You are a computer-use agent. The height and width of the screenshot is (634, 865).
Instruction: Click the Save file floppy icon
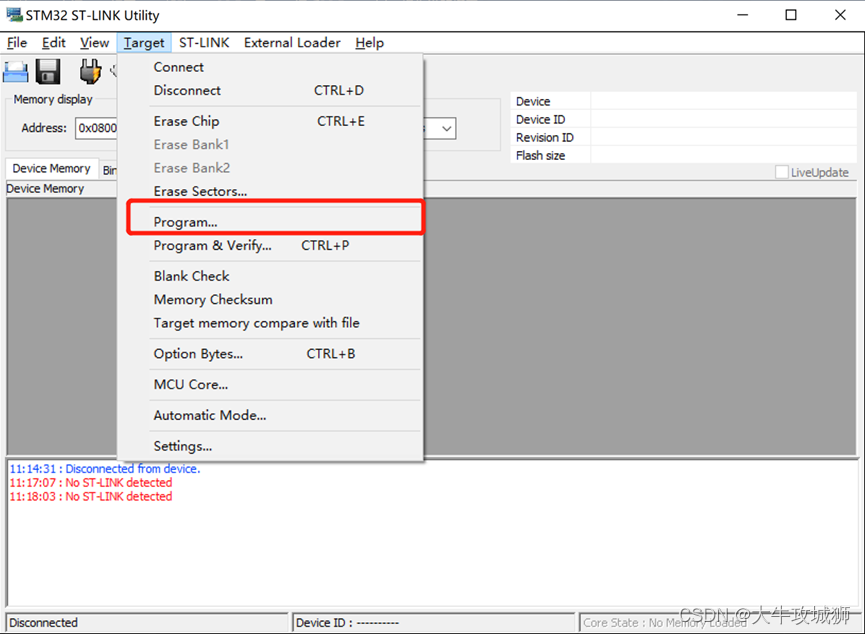[48, 72]
